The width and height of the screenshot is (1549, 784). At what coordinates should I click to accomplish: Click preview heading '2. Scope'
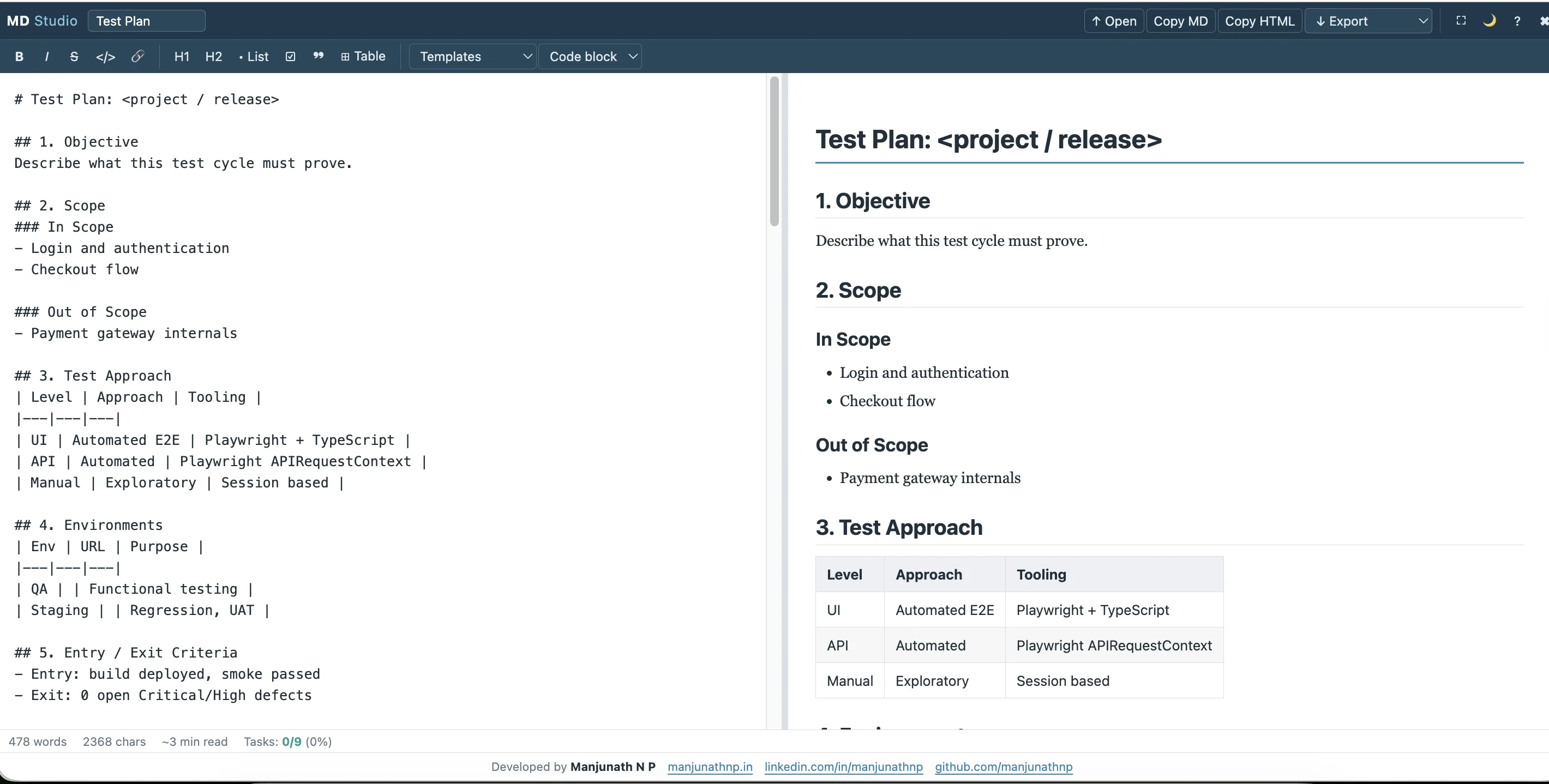(x=858, y=291)
